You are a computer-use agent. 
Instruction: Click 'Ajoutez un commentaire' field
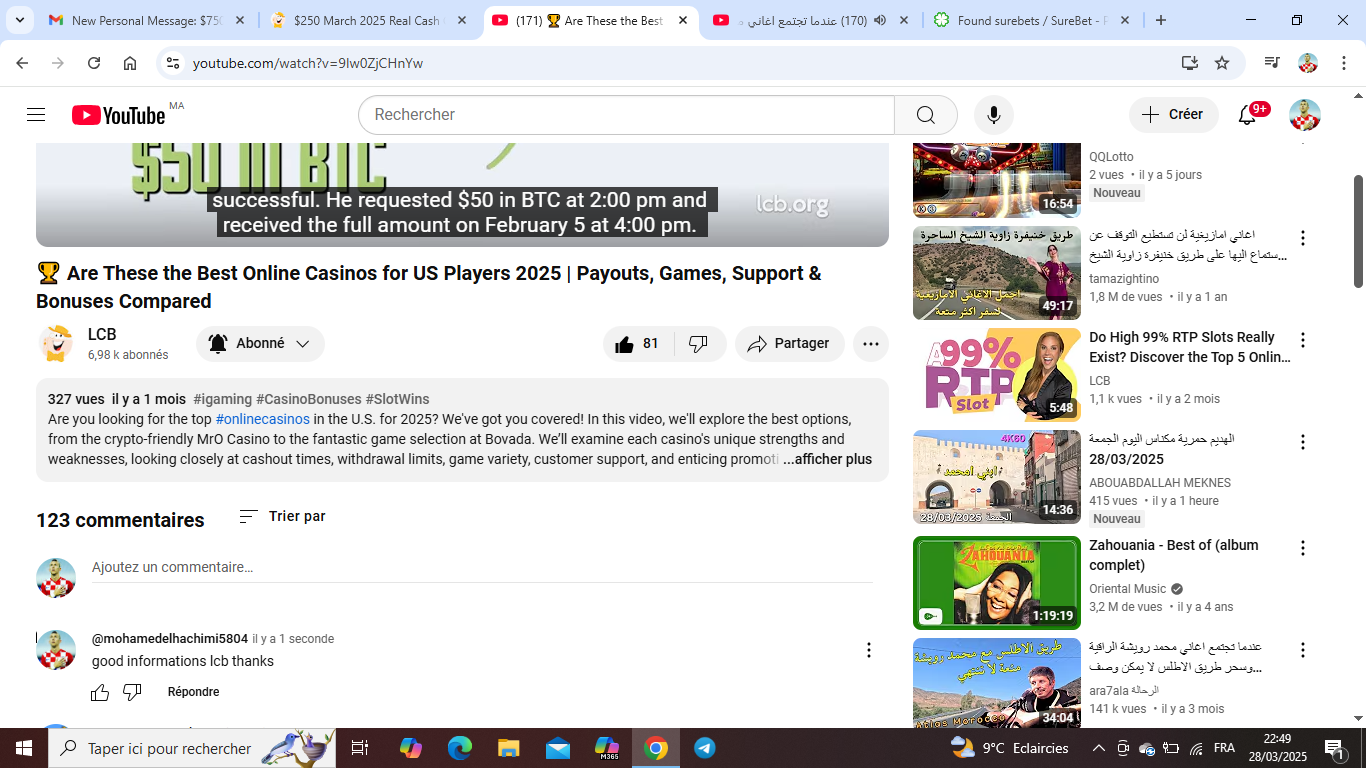coord(482,568)
